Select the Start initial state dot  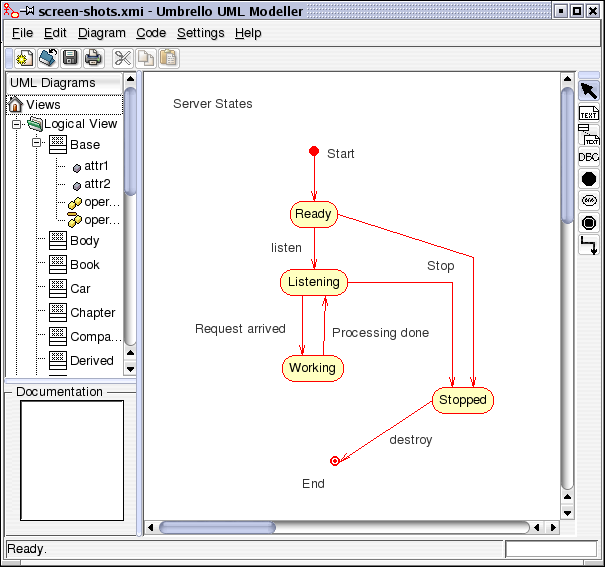314,151
